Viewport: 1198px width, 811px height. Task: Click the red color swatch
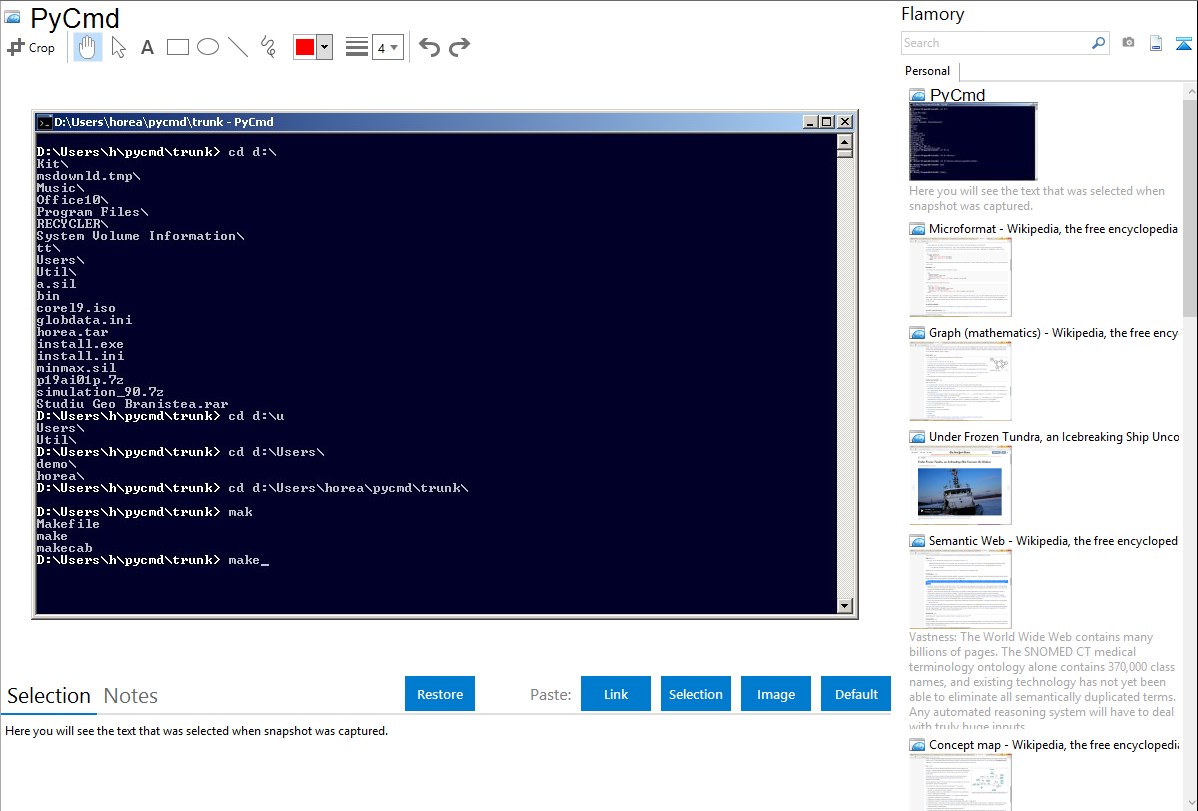click(x=305, y=47)
